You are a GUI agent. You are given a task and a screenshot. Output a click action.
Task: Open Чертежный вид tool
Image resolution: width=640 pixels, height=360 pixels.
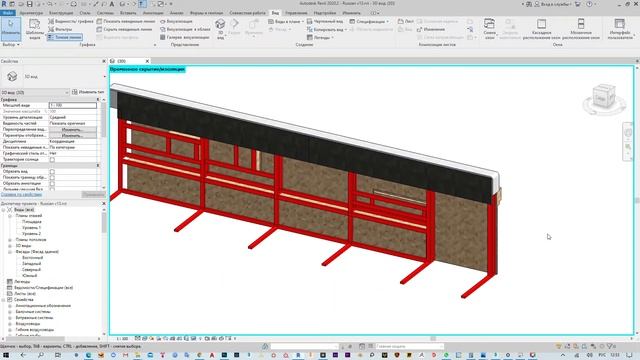pyautogui.click(x=325, y=21)
